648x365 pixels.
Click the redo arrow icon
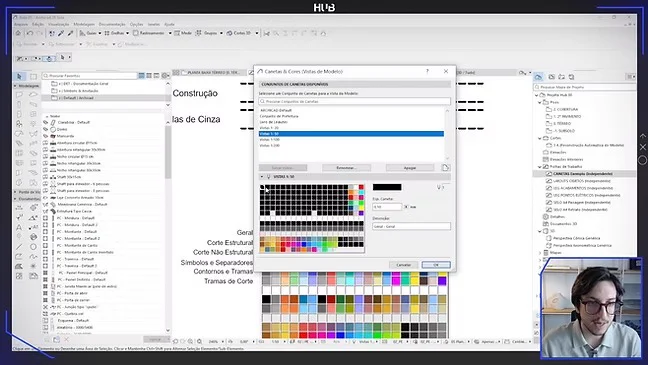pos(40,33)
